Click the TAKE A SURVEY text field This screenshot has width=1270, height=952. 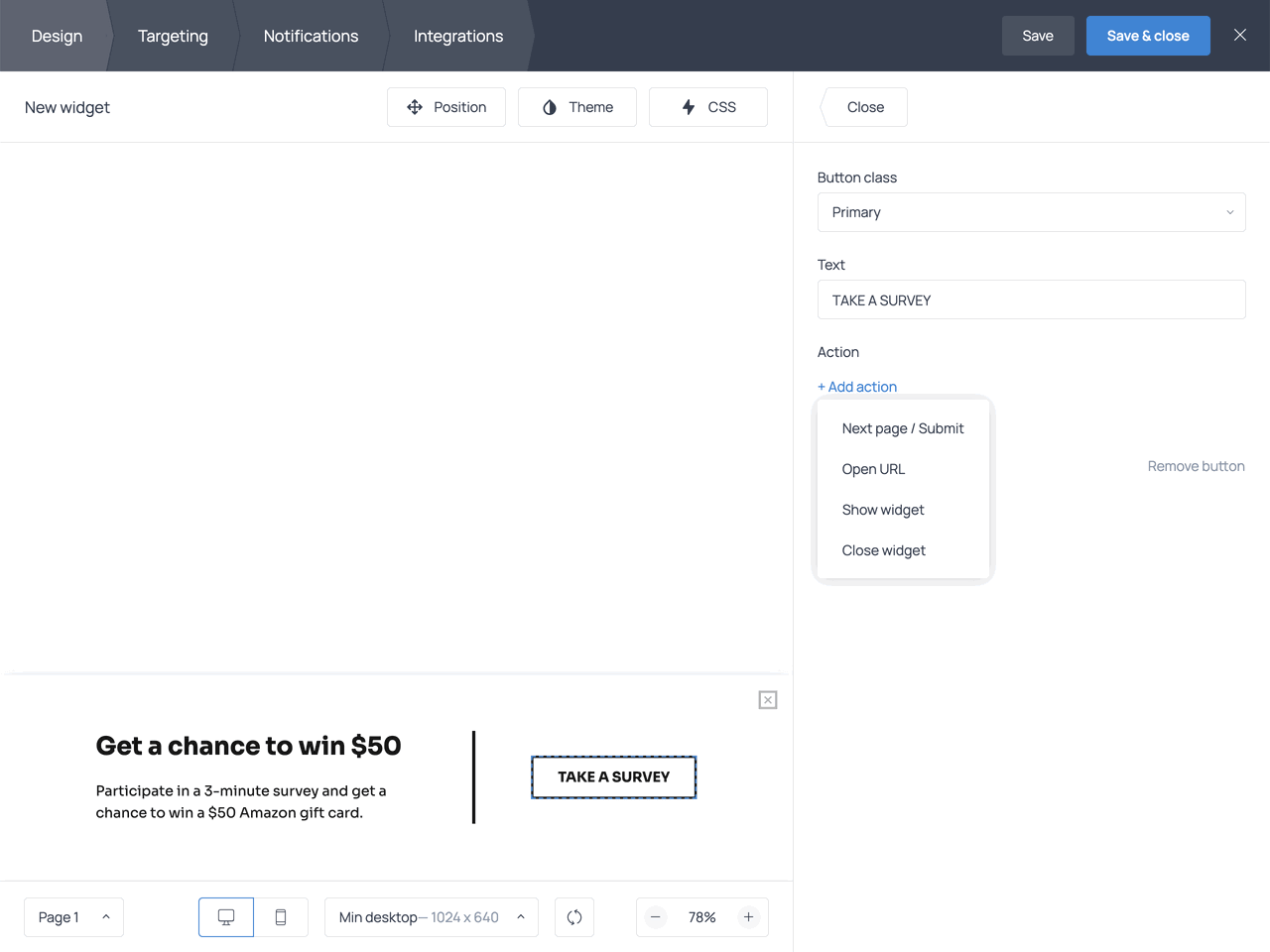click(1031, 299)
